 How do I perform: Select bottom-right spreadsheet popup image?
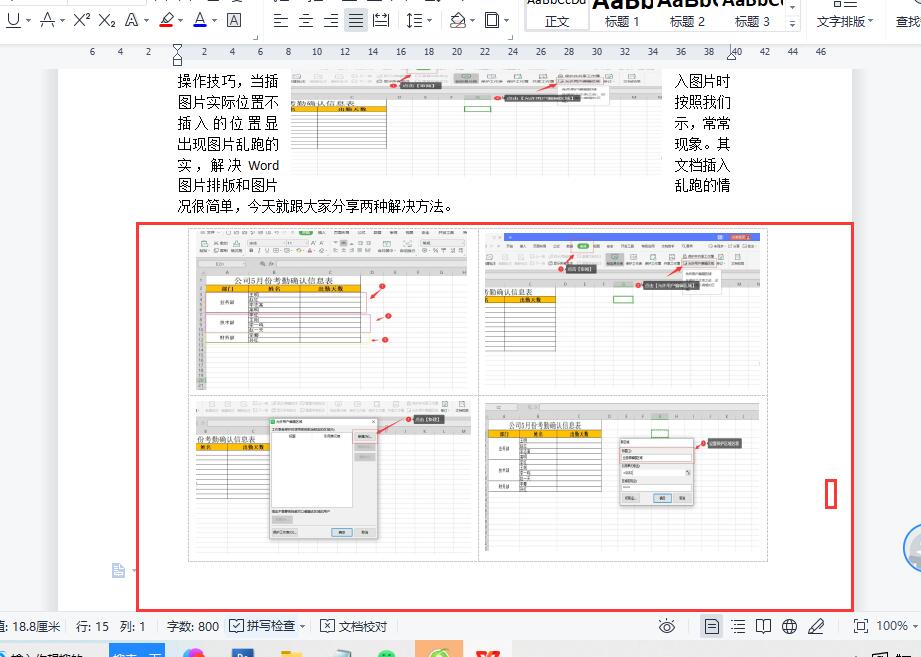click(623, 478)
